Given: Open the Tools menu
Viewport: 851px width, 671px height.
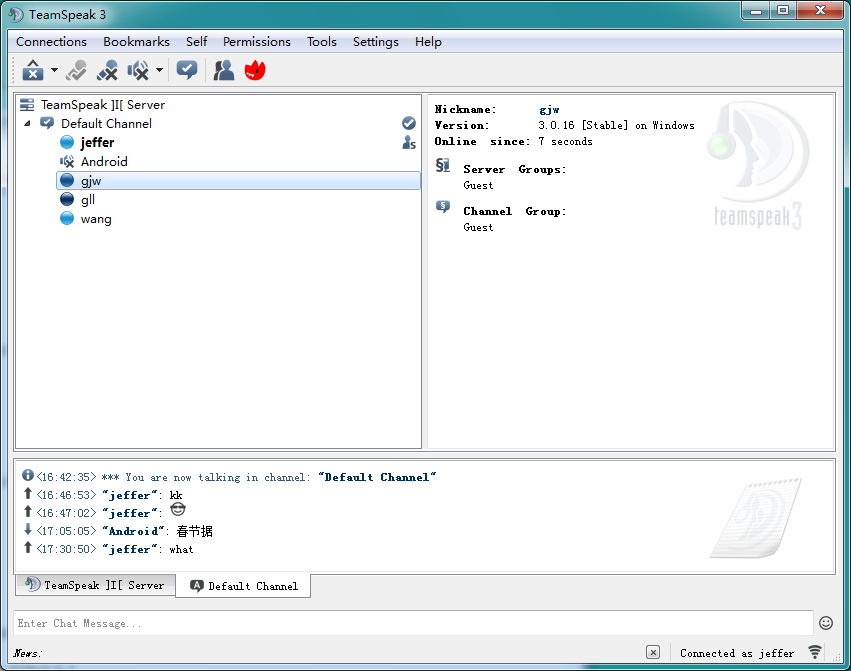Looking at the screenshot, I should [x=322, y=42].
